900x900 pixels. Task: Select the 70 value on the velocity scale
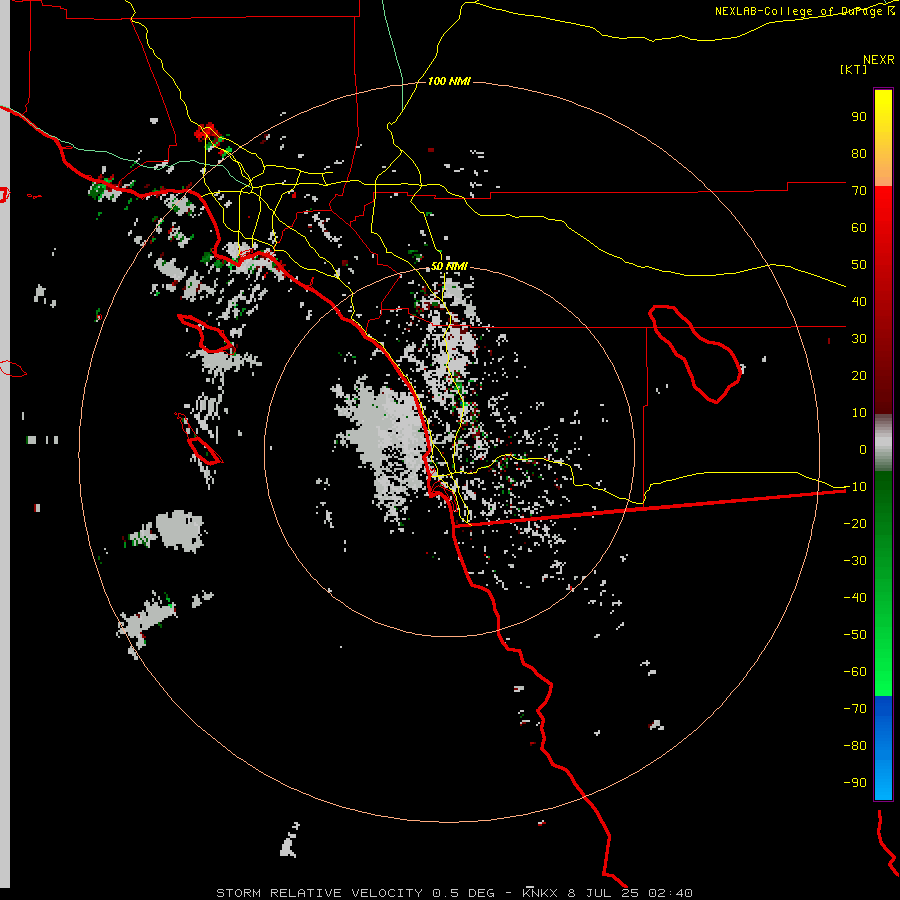coord(859,191)
